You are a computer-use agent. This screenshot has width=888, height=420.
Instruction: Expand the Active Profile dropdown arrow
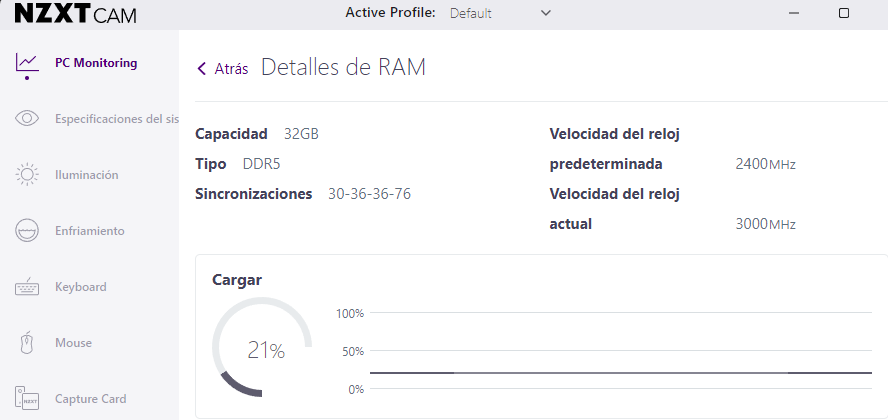point(545,12)
